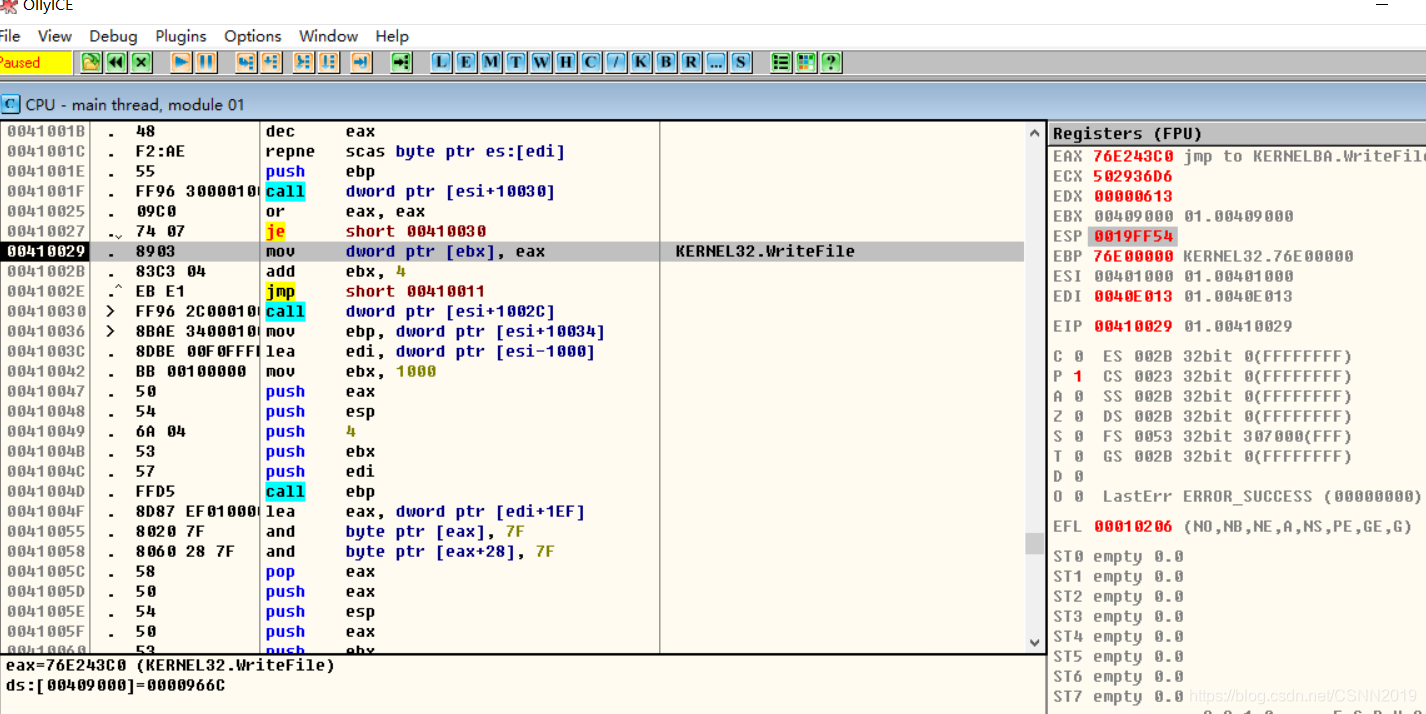
Task: Click the disassembly scrollbar up arrow
Action: [x=1035, y=132]
